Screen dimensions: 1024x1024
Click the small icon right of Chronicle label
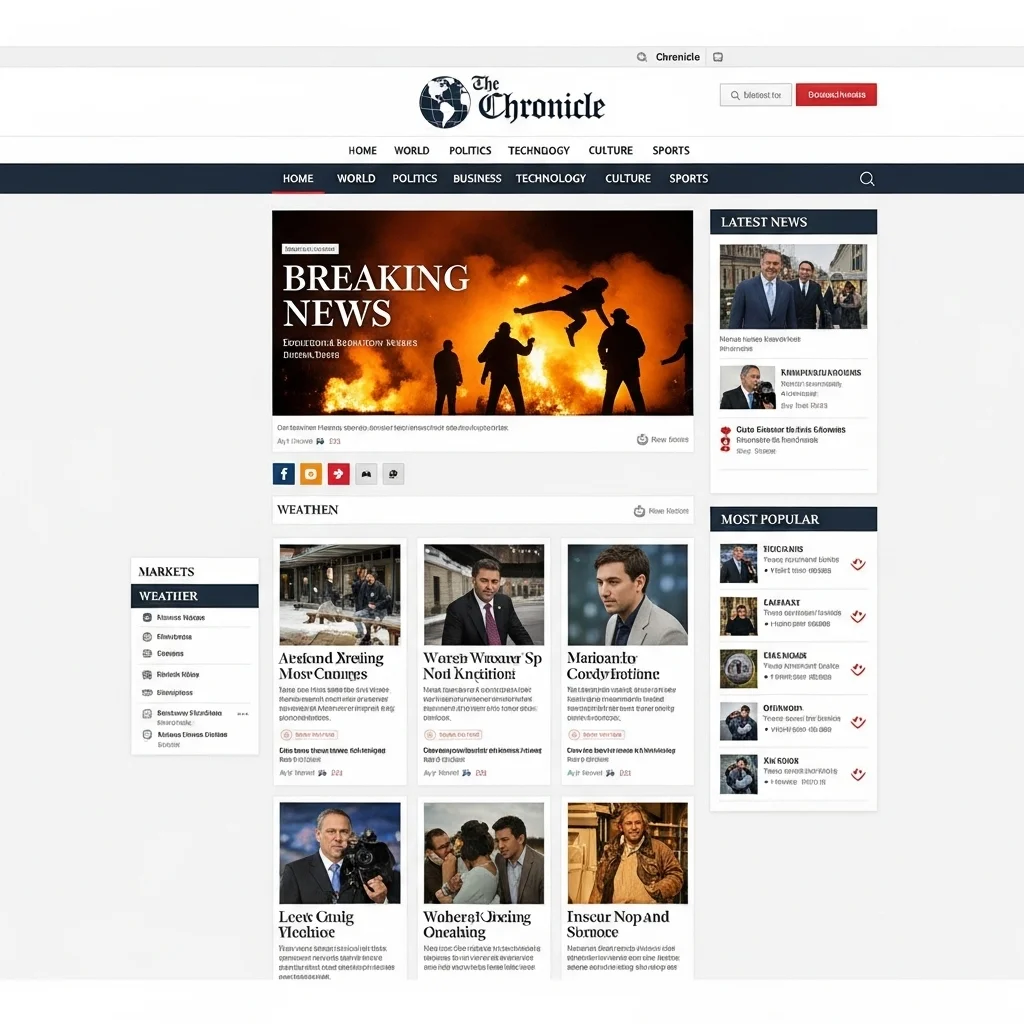pyautogui.click(x=718, y=57)
